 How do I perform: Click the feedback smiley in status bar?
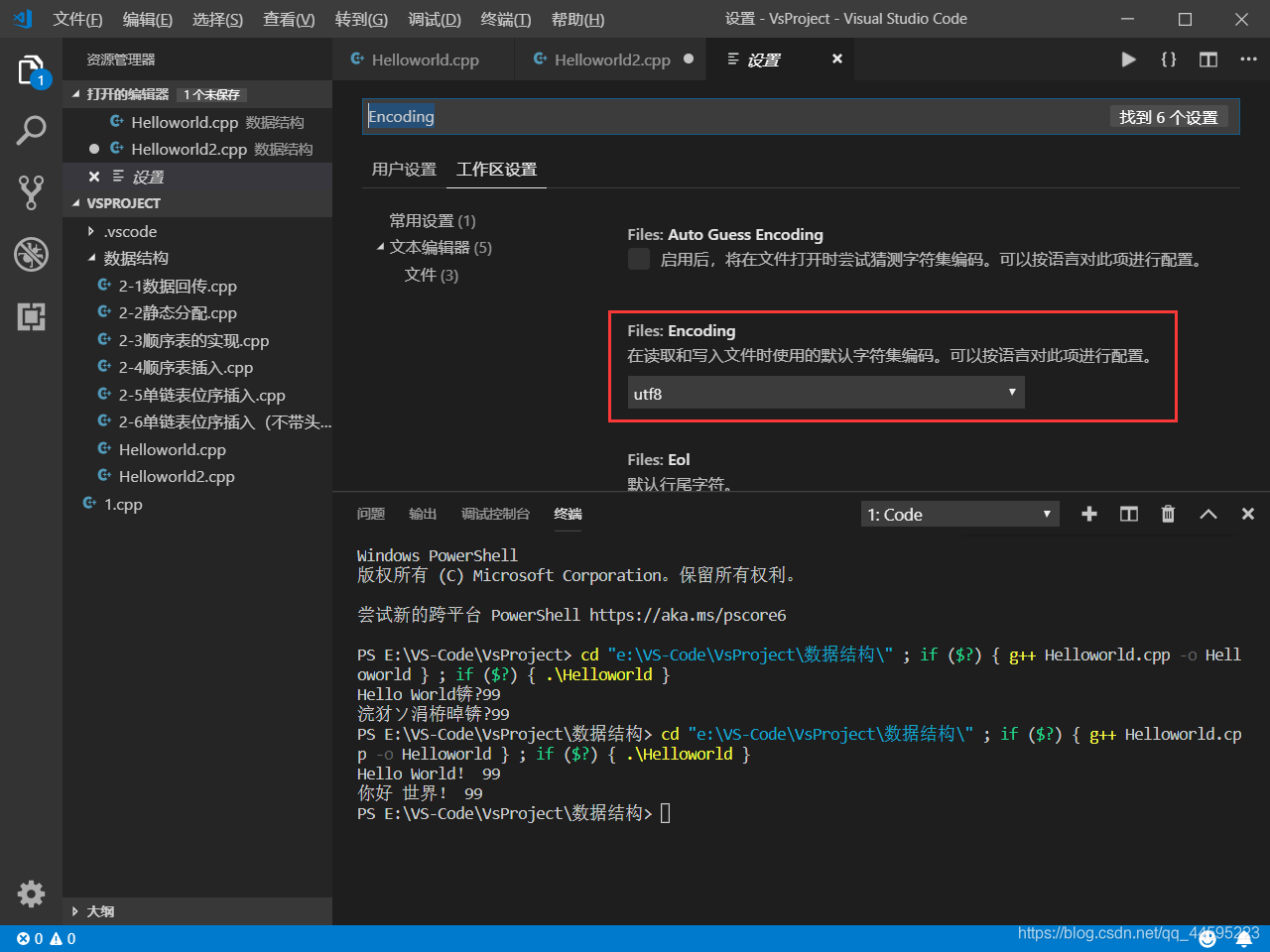(1207, 938)
